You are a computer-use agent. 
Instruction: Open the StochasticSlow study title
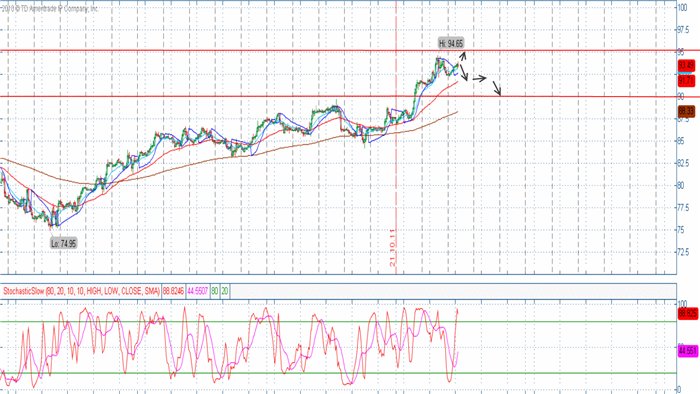click(81, 291)
